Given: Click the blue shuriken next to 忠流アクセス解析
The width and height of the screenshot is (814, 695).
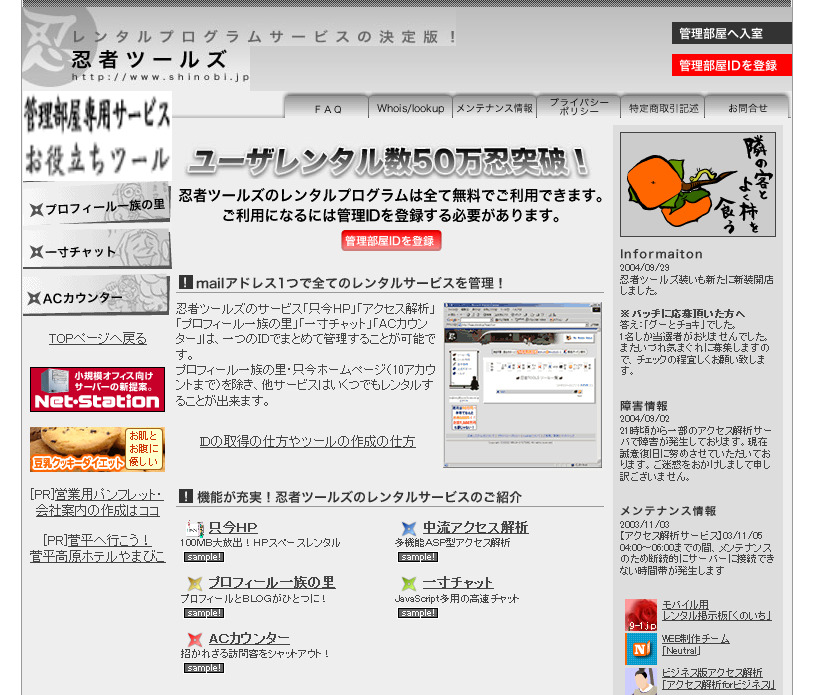Looking at the screenshot, I should pyautogui.click(x=409, y=528).
